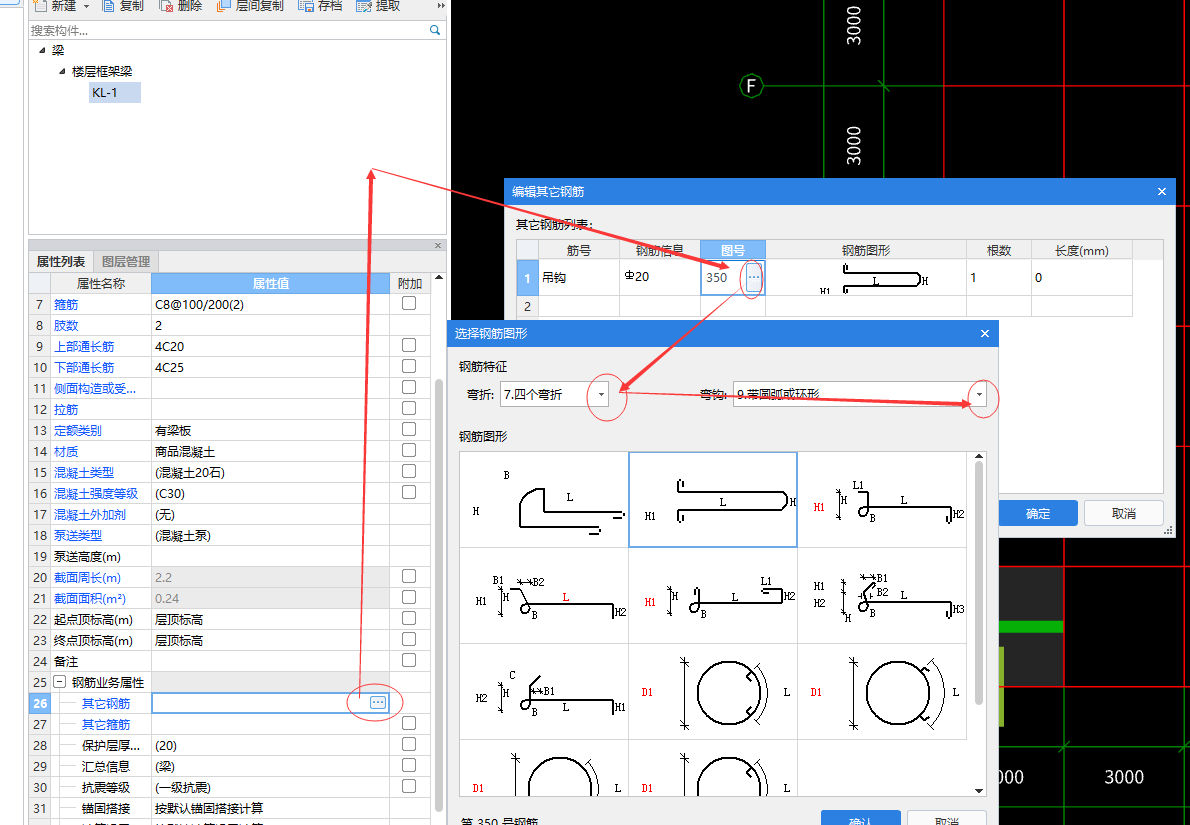
Task: Click 取消 in 编辑其它钢筋 dialog
Action: [1123, 513]
